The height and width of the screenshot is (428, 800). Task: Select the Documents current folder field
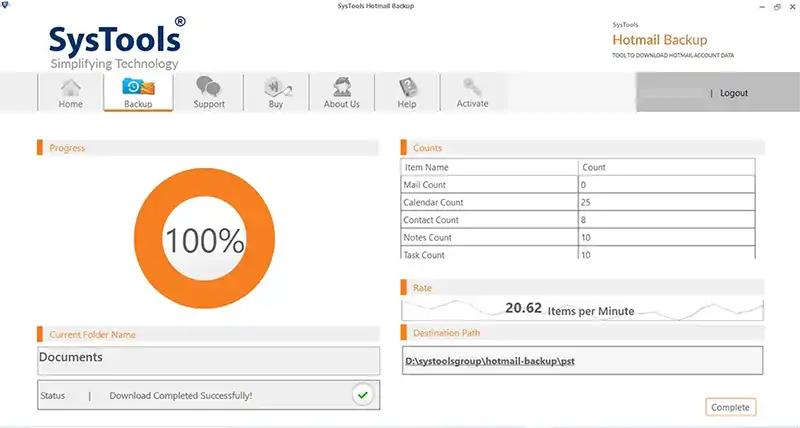click(x=209, y=361)
